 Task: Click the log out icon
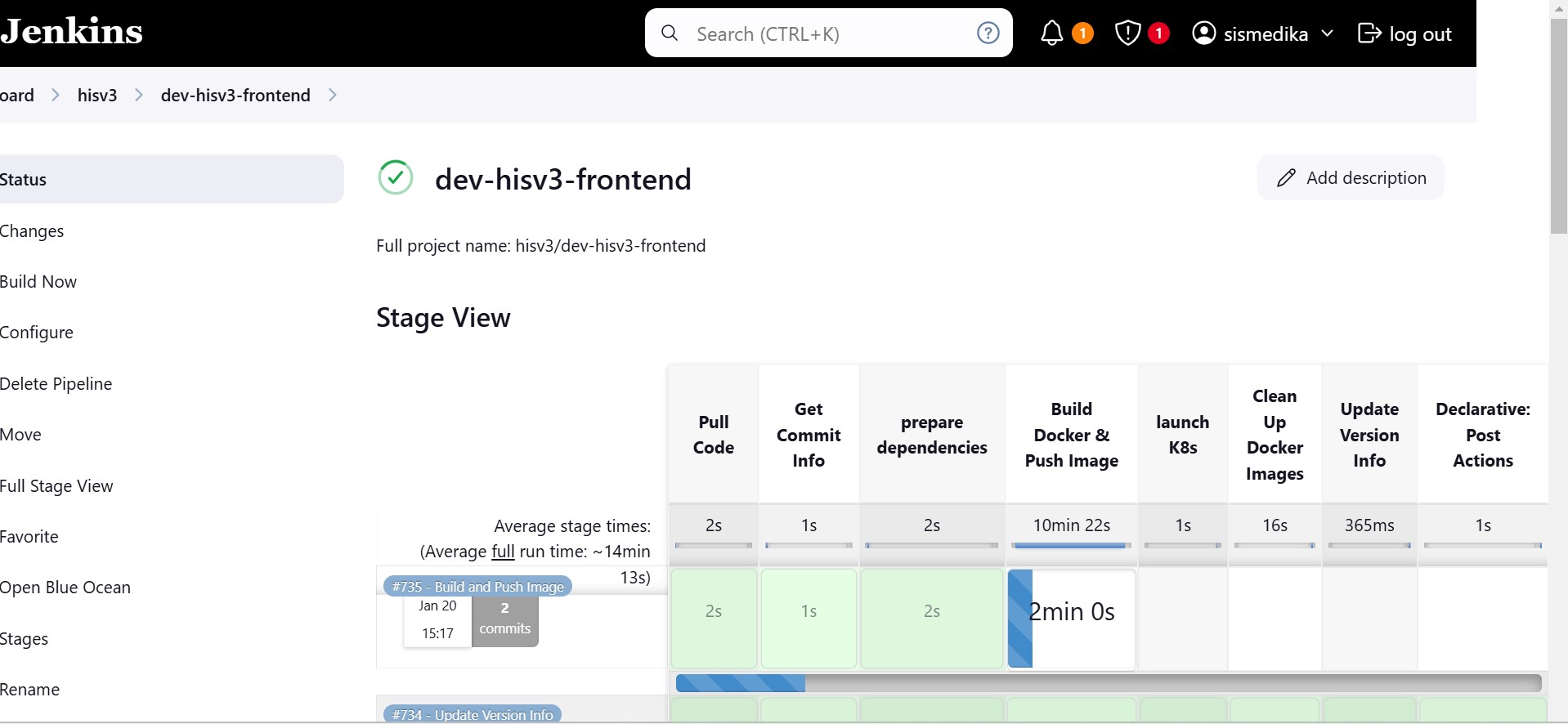(1369, 34)
